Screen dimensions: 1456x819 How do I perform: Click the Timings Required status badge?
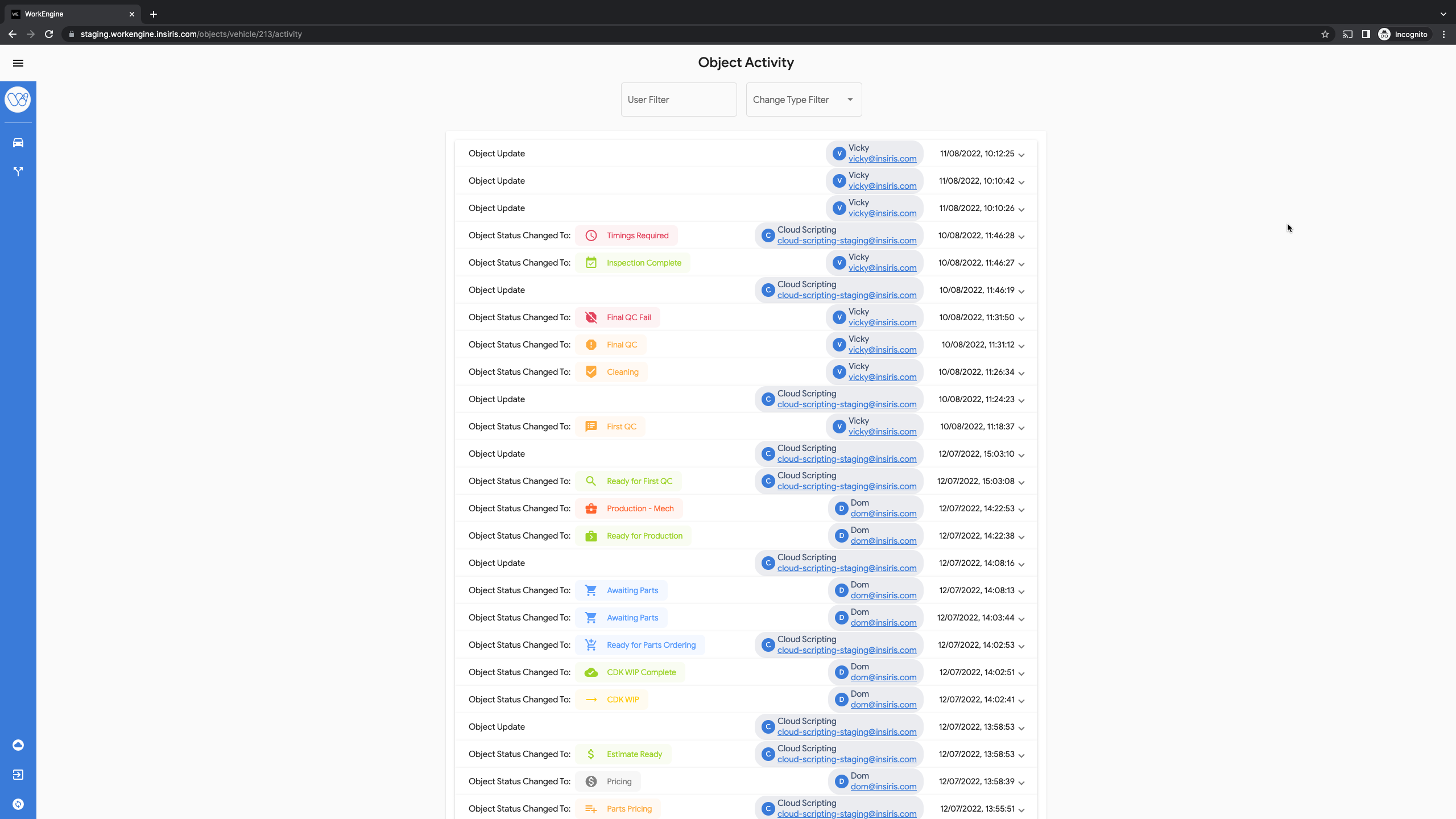click(626, 235)
